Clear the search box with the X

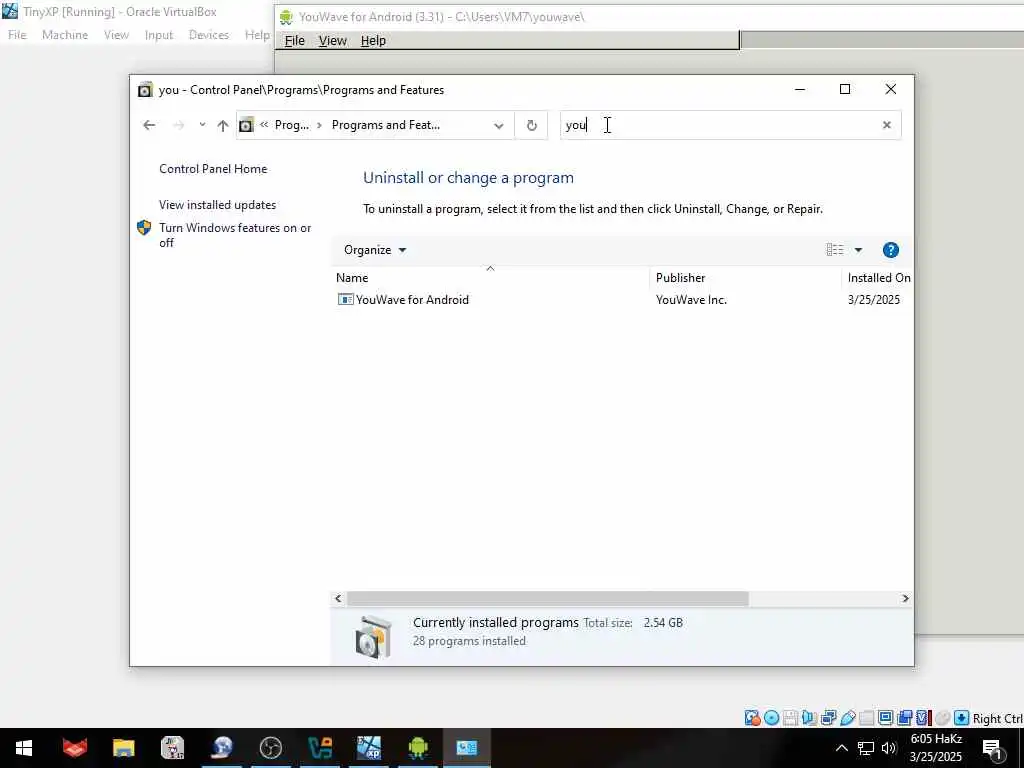[887, 125]
